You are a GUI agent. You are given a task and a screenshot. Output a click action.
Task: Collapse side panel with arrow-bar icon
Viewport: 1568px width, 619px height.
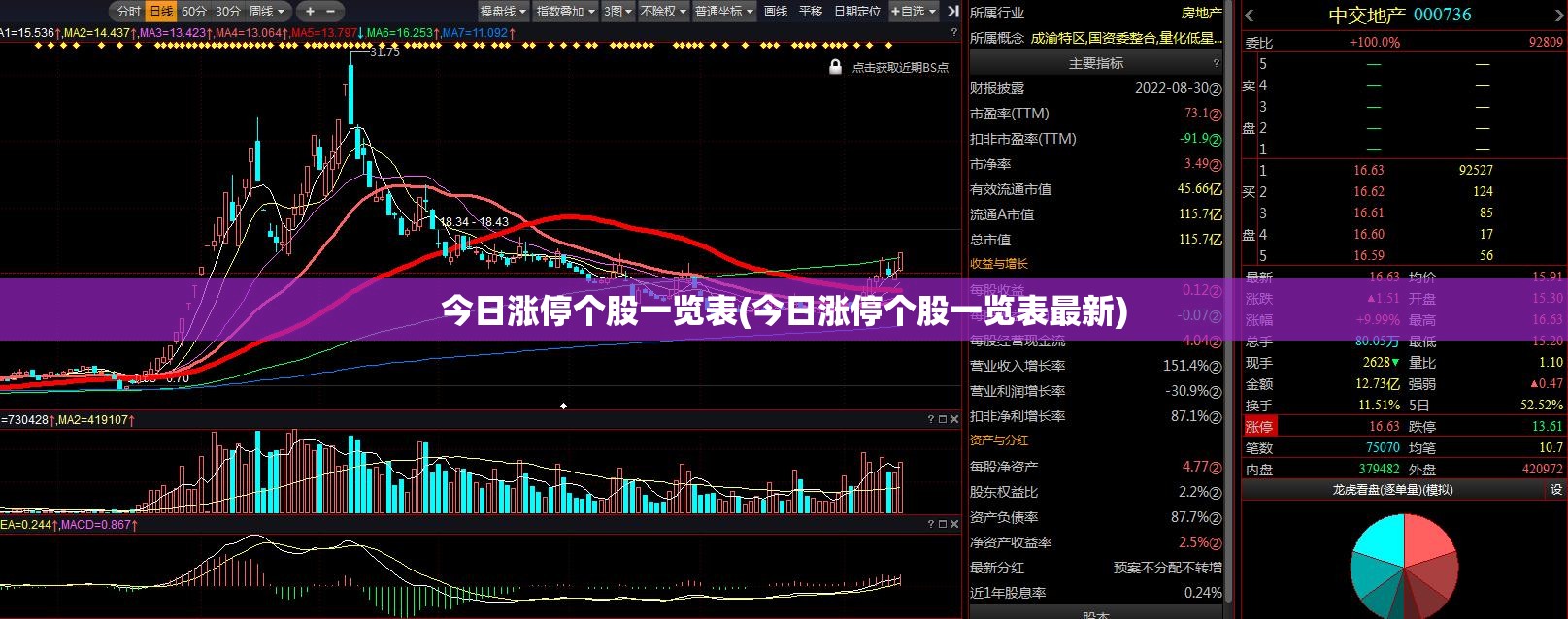pos(954,11)
